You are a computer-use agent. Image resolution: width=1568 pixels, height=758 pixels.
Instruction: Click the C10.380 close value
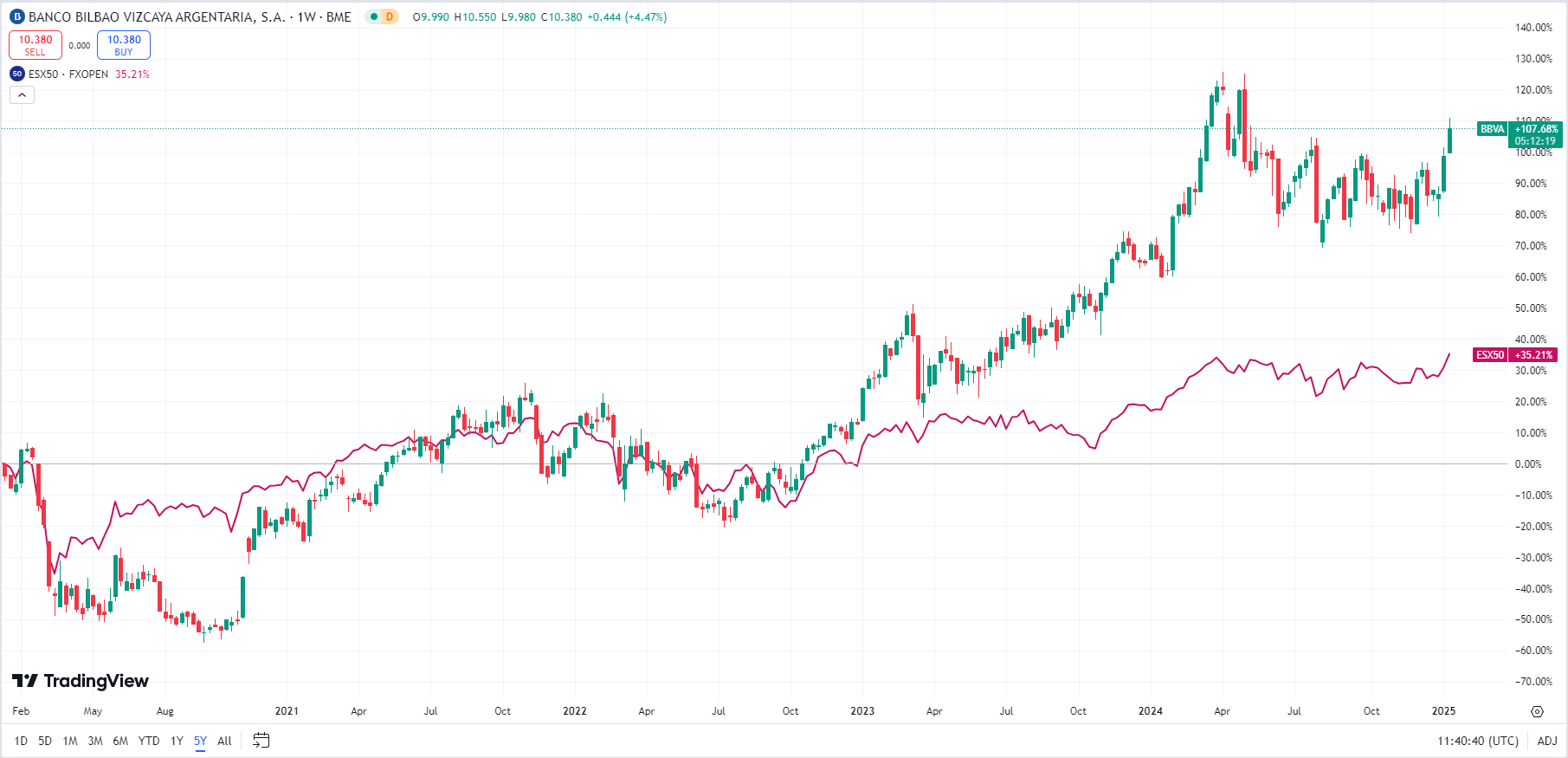(x=561, y=16)
